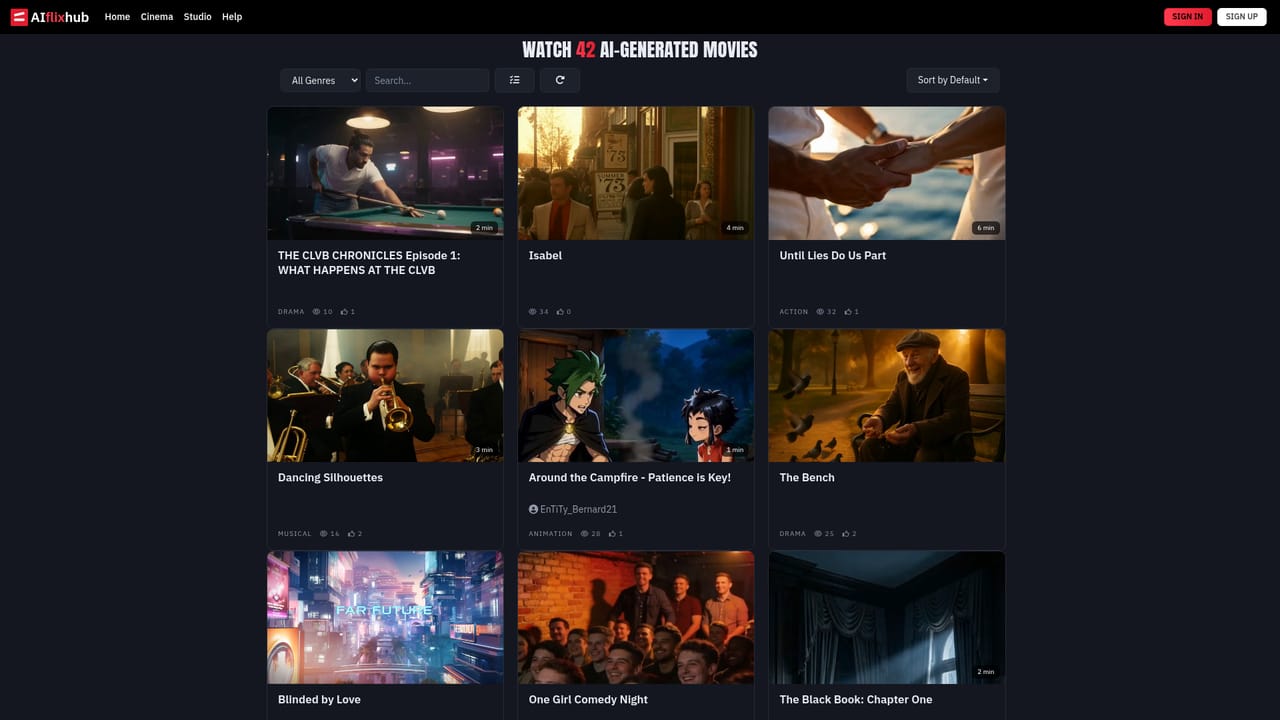1280x720 pixels.
Task: Click the AIflixhub logo icon
Action: pyautogui.click(x=19, y=17)
